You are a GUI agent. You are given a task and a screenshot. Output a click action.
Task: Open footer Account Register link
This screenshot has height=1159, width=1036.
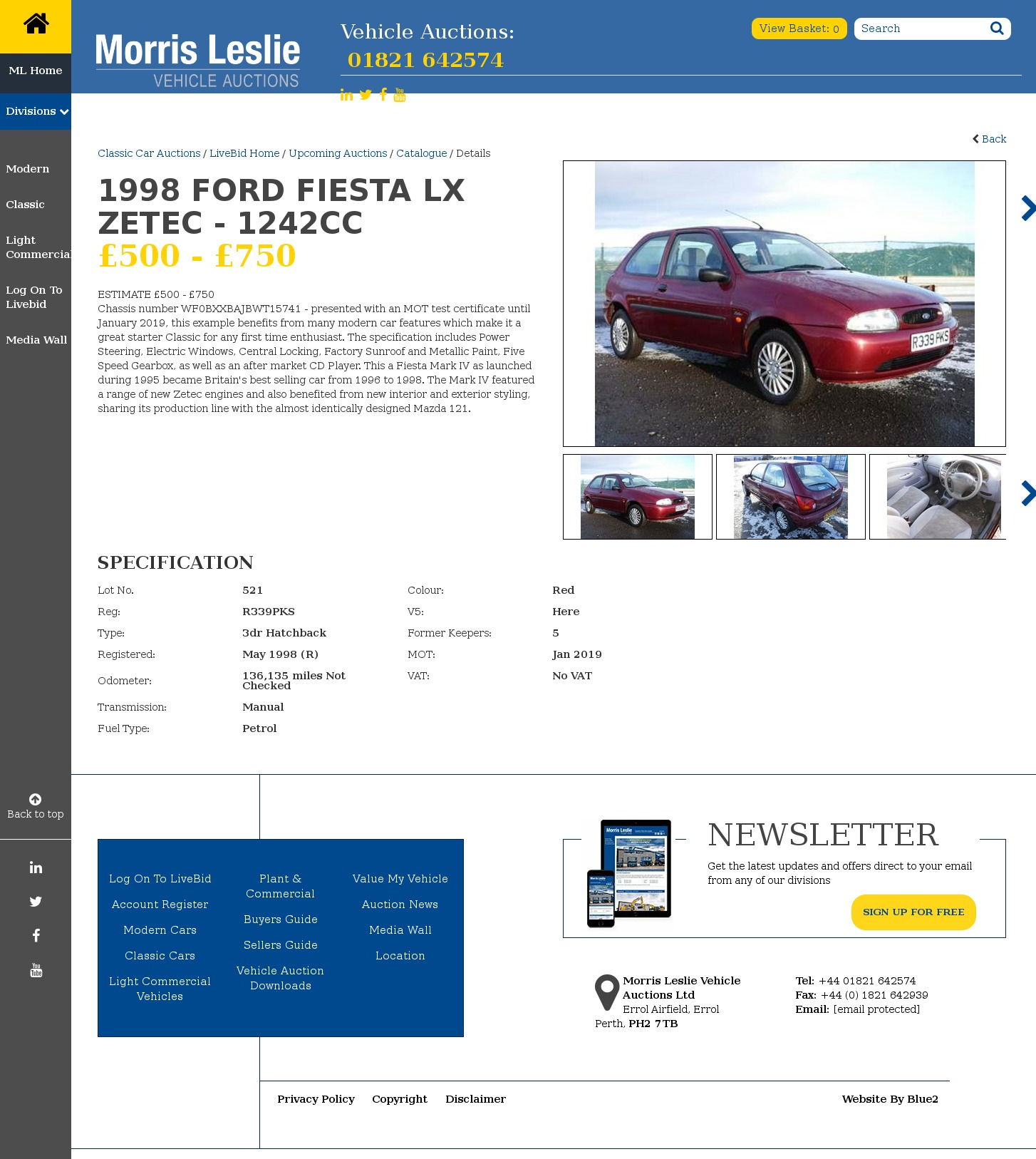tap(160, 905)
